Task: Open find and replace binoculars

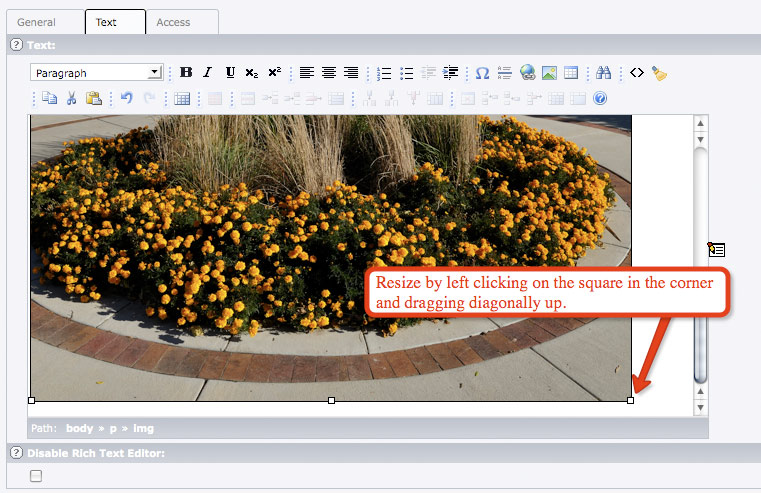Action: [x=603, y=73]
